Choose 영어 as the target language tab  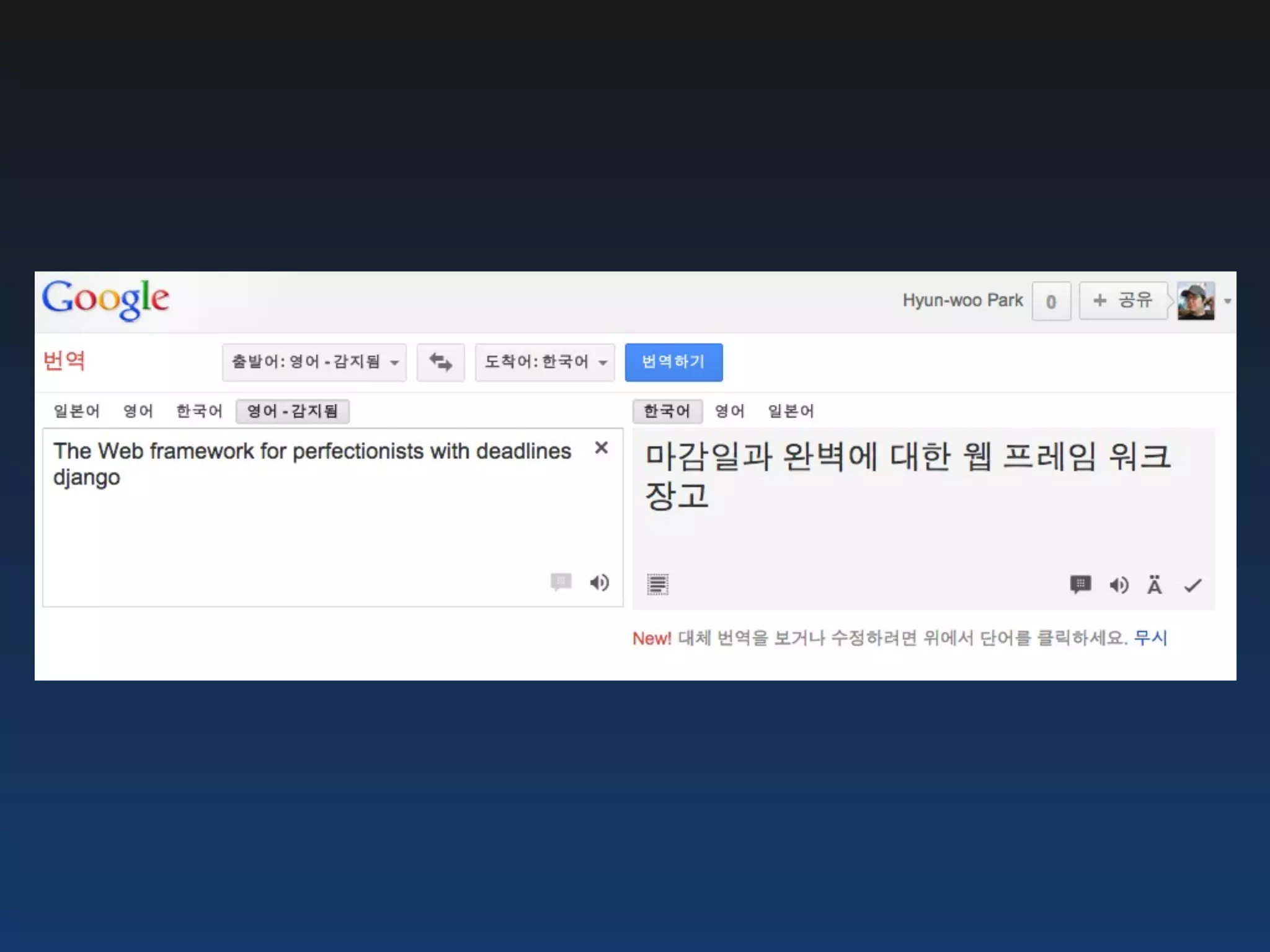pos(729,411)
